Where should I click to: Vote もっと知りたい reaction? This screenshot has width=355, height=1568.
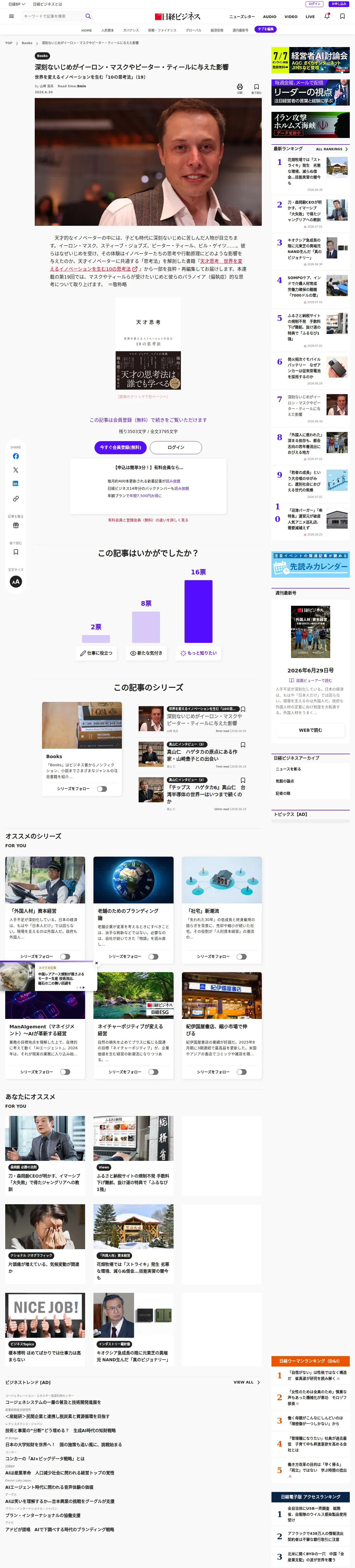(x=198, y=653)
